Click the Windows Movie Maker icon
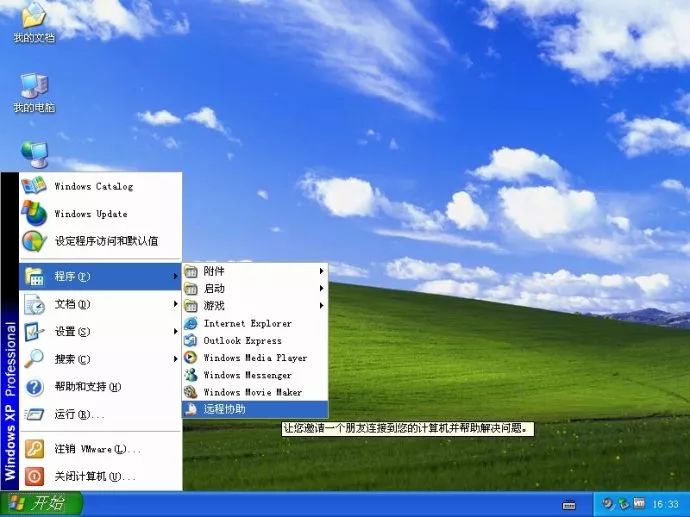690x517 pixels. 191,392
